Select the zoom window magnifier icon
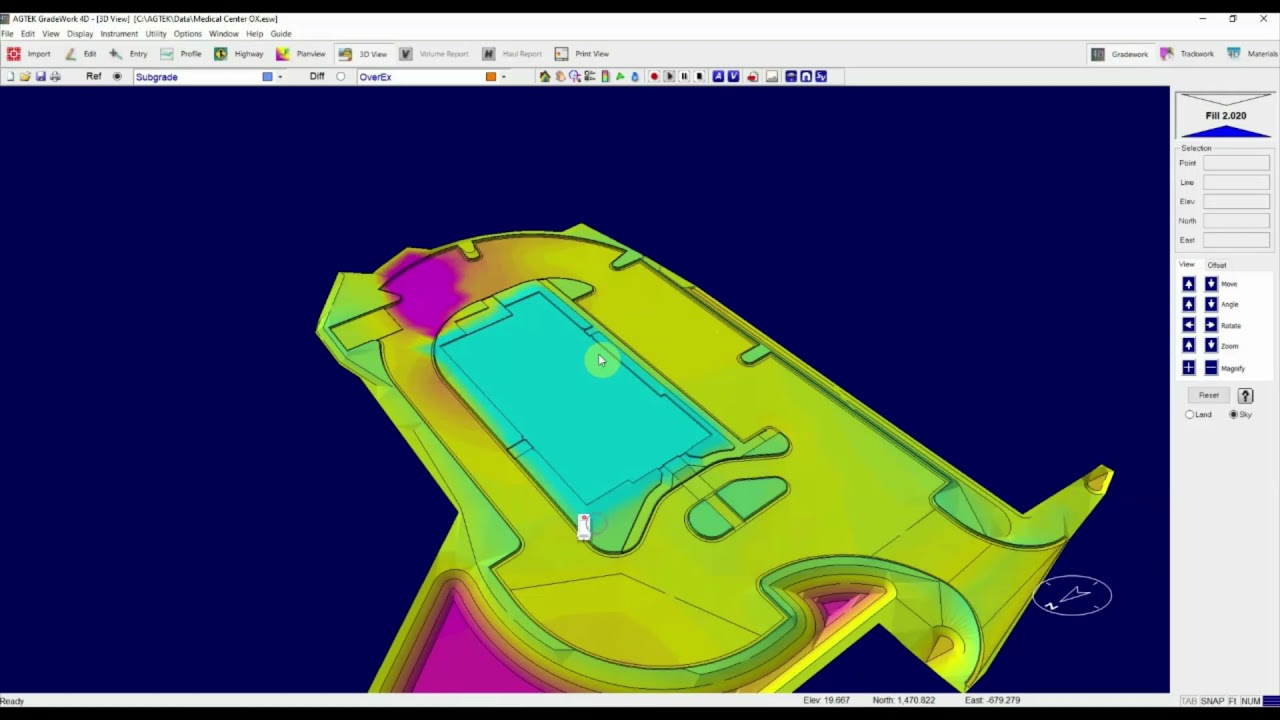Viewport: 1280px width, 720px height. click(575, 77)
